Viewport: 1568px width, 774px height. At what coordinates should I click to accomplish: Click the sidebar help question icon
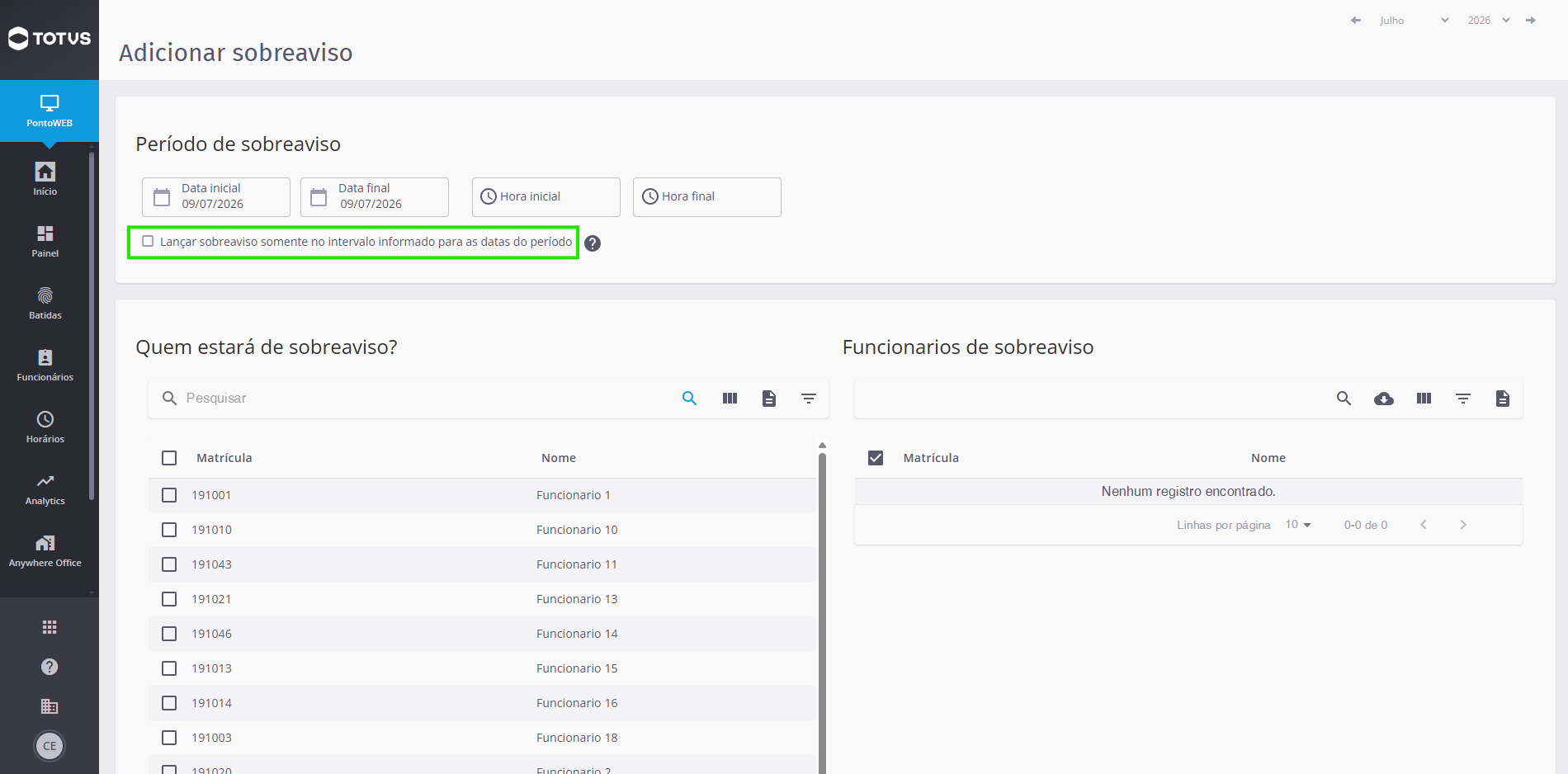click(50, 667)
